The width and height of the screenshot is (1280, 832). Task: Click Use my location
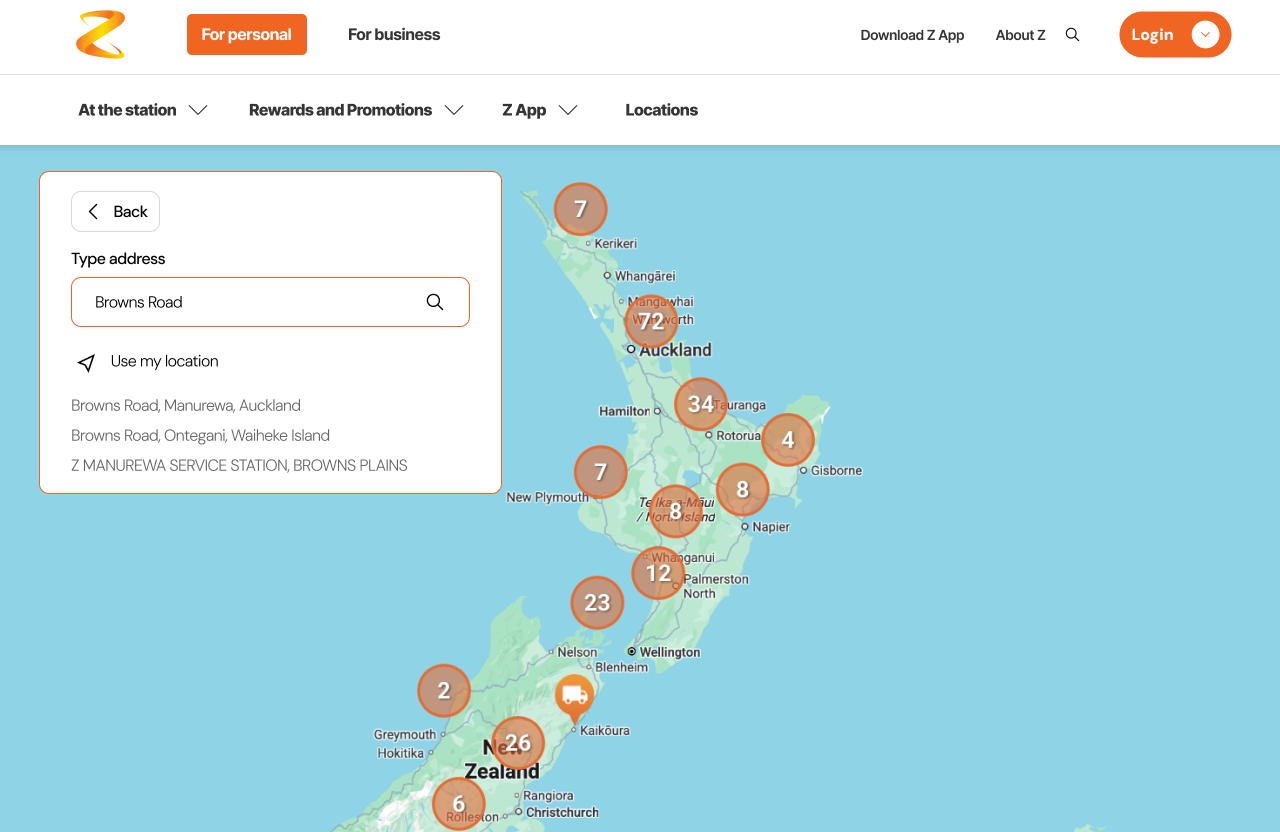165,361
